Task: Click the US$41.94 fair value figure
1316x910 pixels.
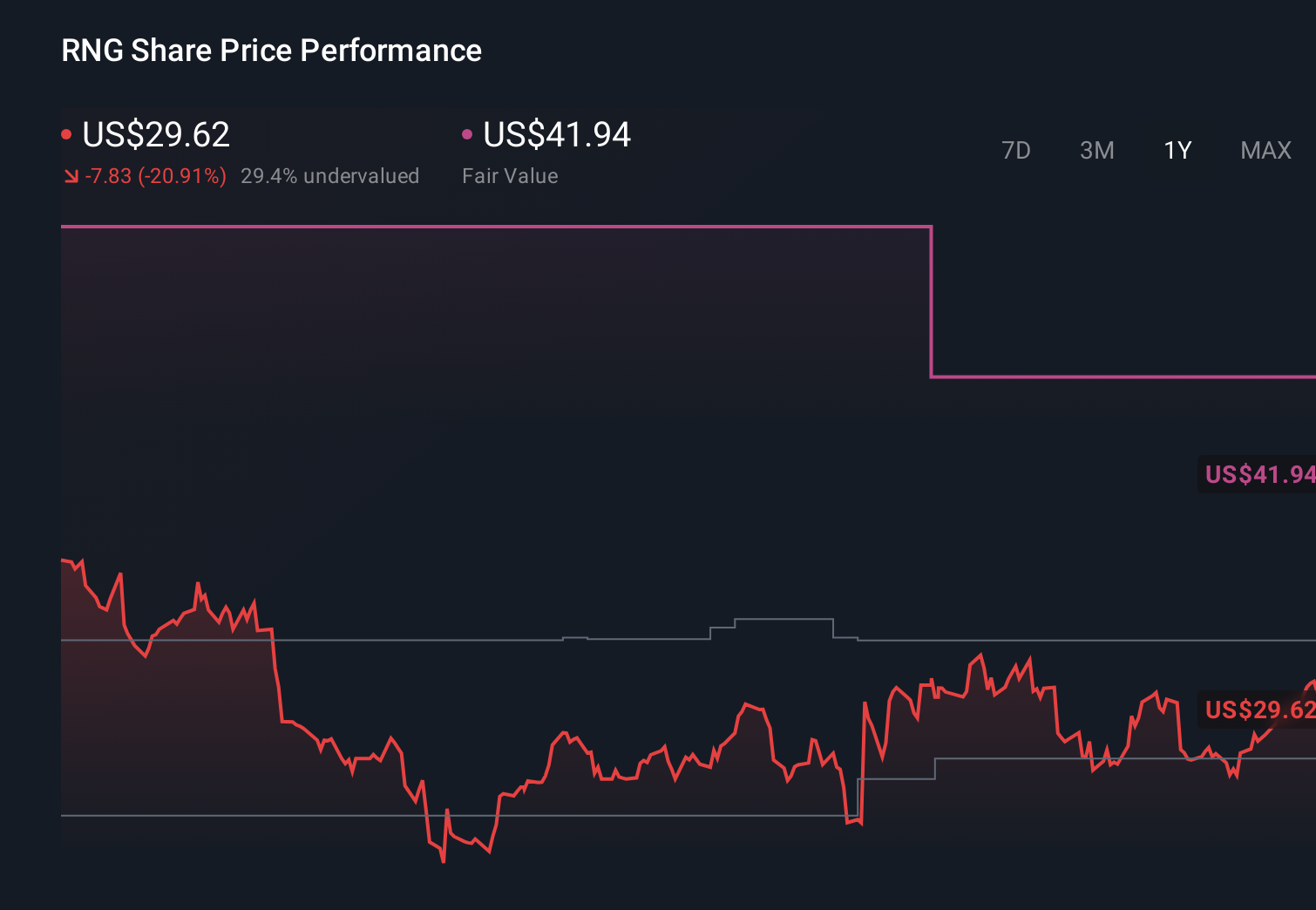Action: 555,135
